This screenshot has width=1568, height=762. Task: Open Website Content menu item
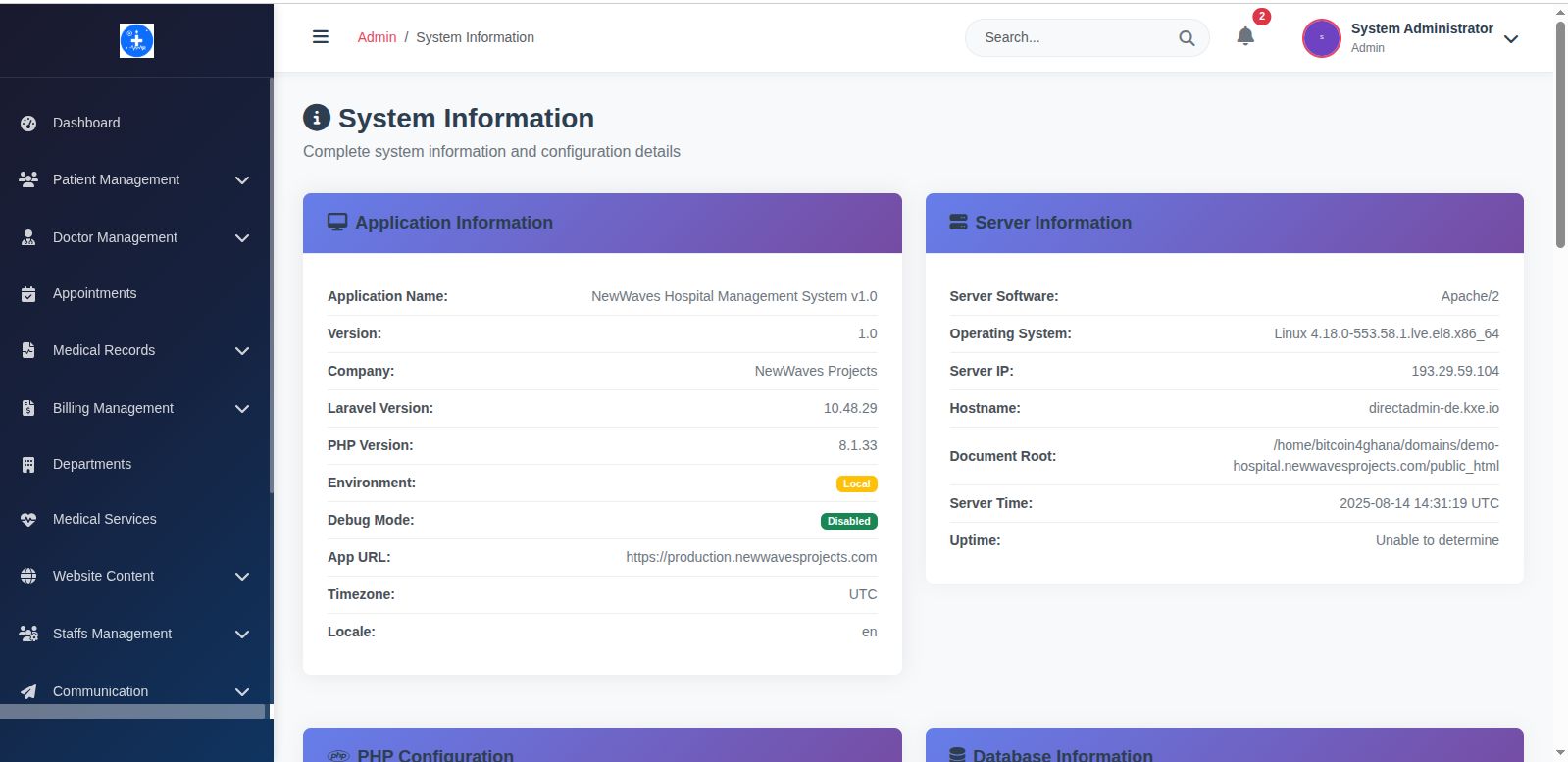(x=103, y=576)
